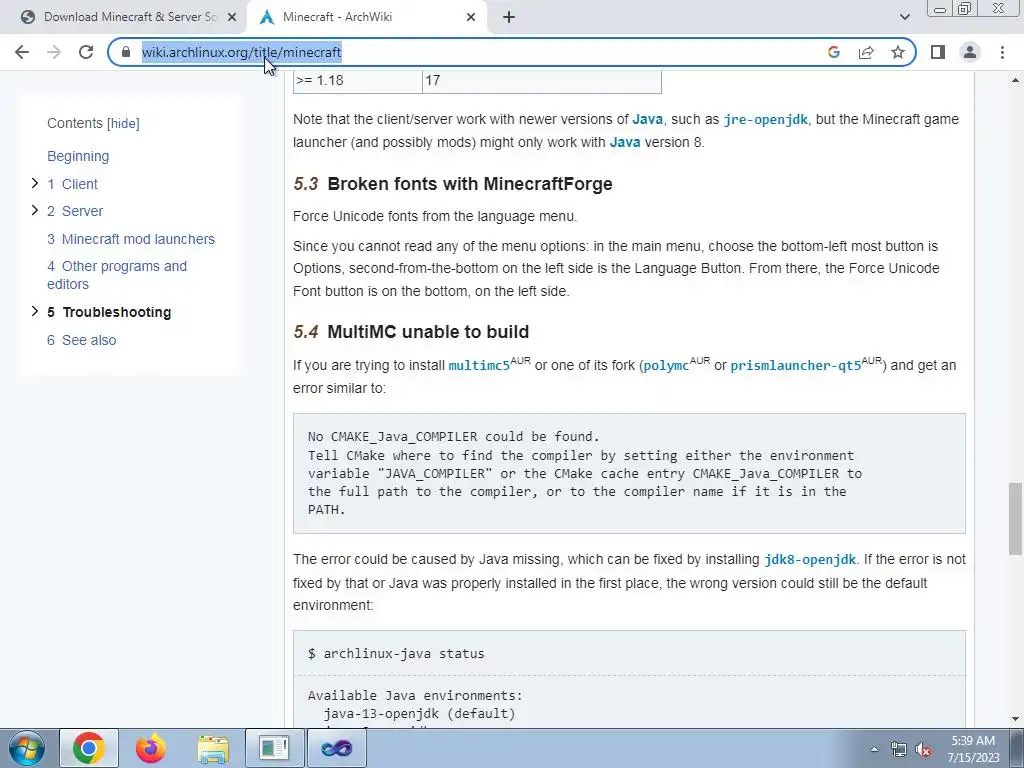This screenshot has width=1024, height=768.
Task: Open a new browser tab
Action: [x=509, y=18]
